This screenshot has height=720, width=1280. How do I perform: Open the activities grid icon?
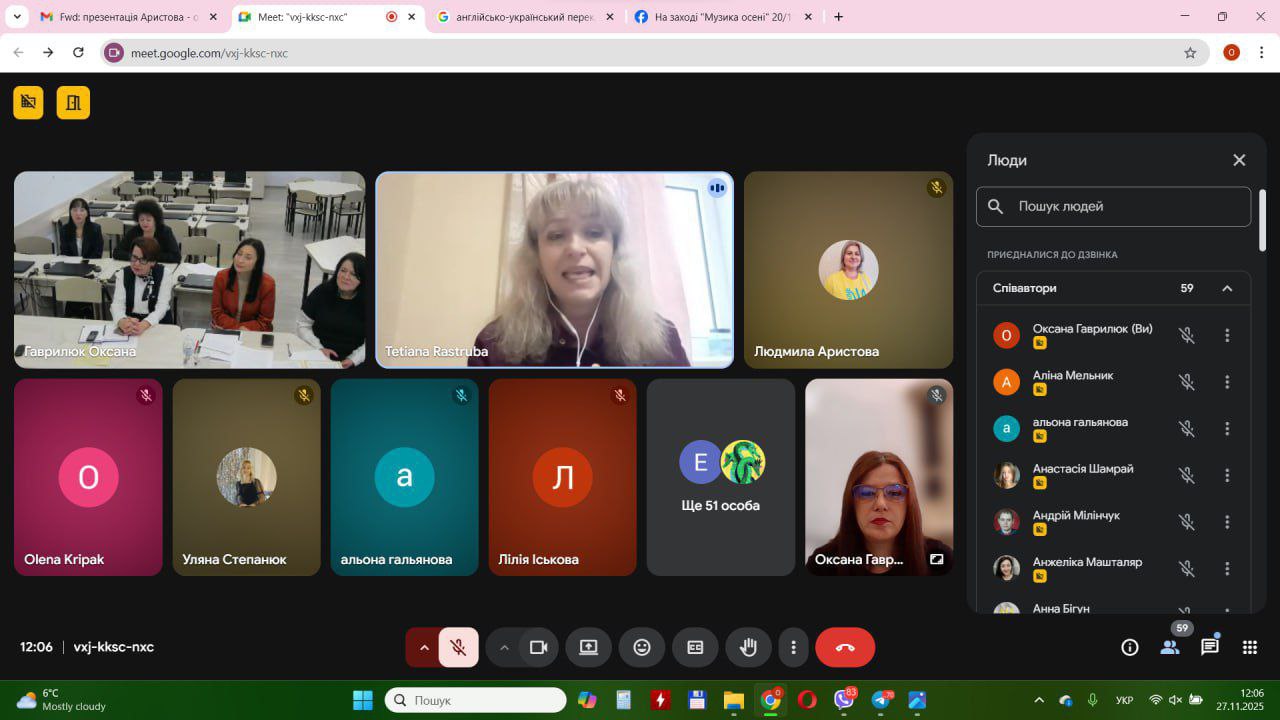click(x=1249, y=647)
